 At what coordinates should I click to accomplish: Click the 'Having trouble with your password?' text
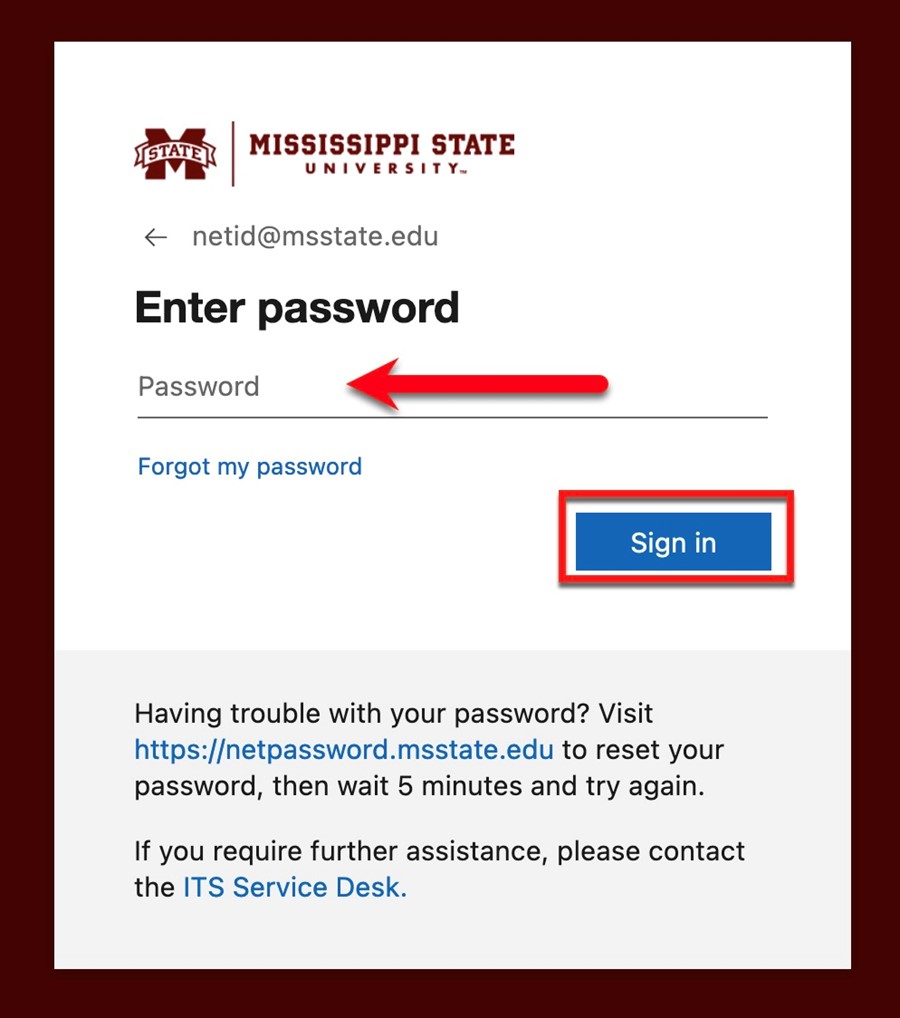362,714
